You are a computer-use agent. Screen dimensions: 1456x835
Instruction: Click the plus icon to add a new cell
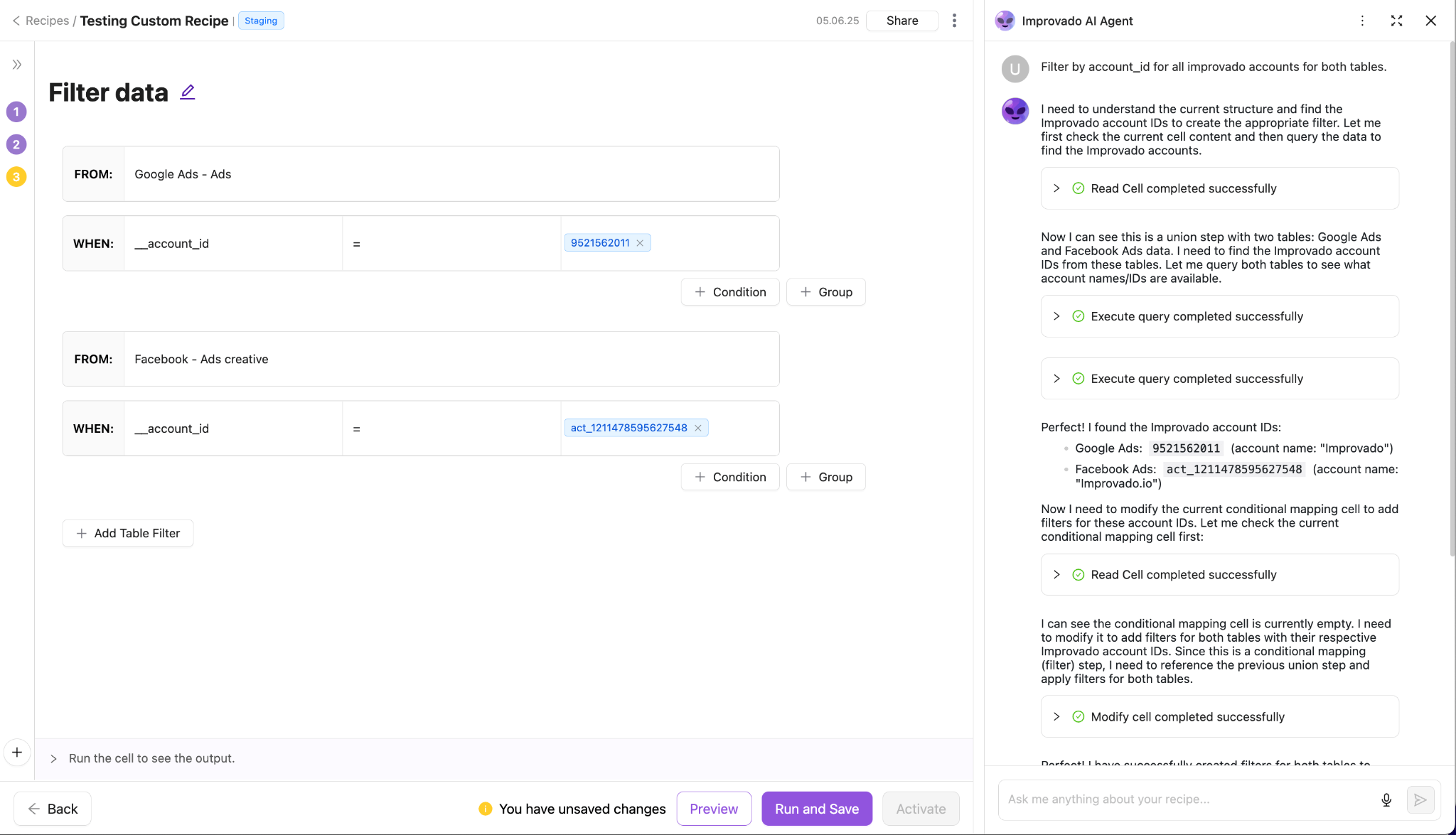(x=16, y=752)
